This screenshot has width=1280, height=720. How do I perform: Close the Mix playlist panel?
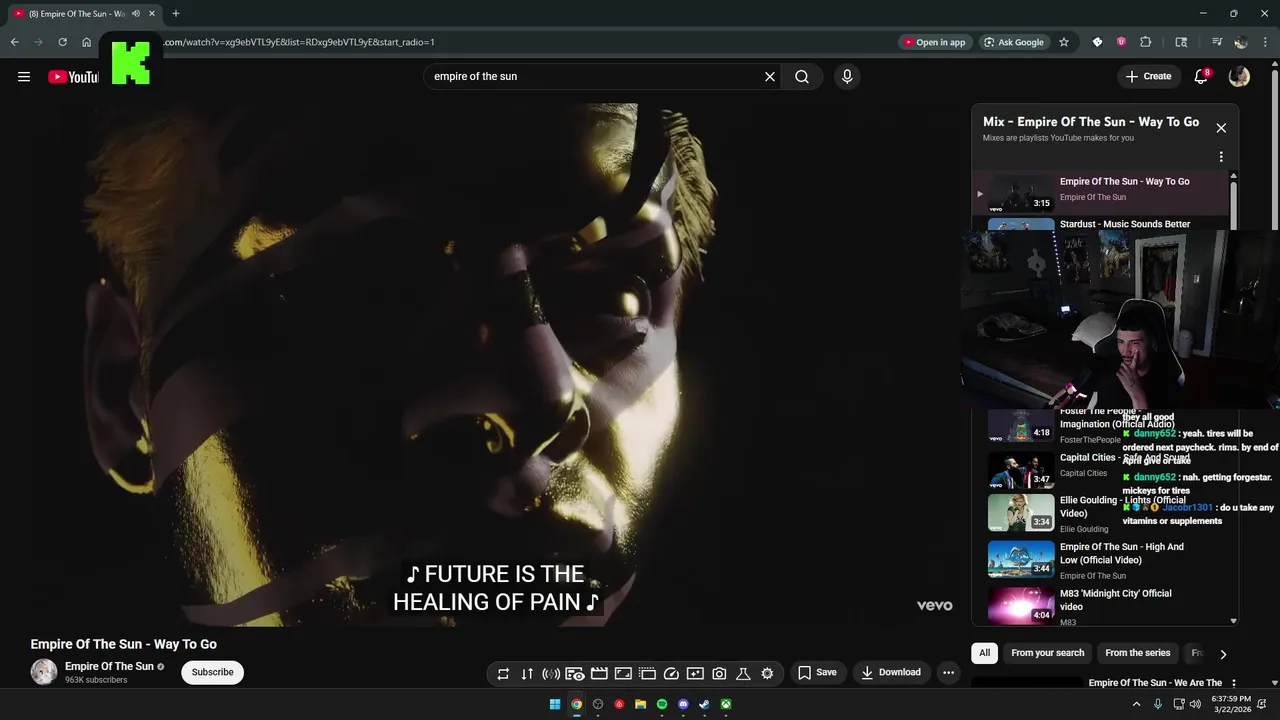click(x=1221, y=128)
